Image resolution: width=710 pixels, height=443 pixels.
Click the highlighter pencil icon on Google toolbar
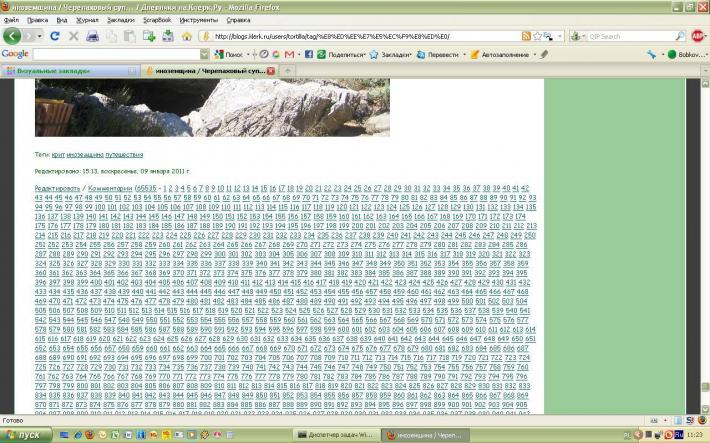click(544, 54)
